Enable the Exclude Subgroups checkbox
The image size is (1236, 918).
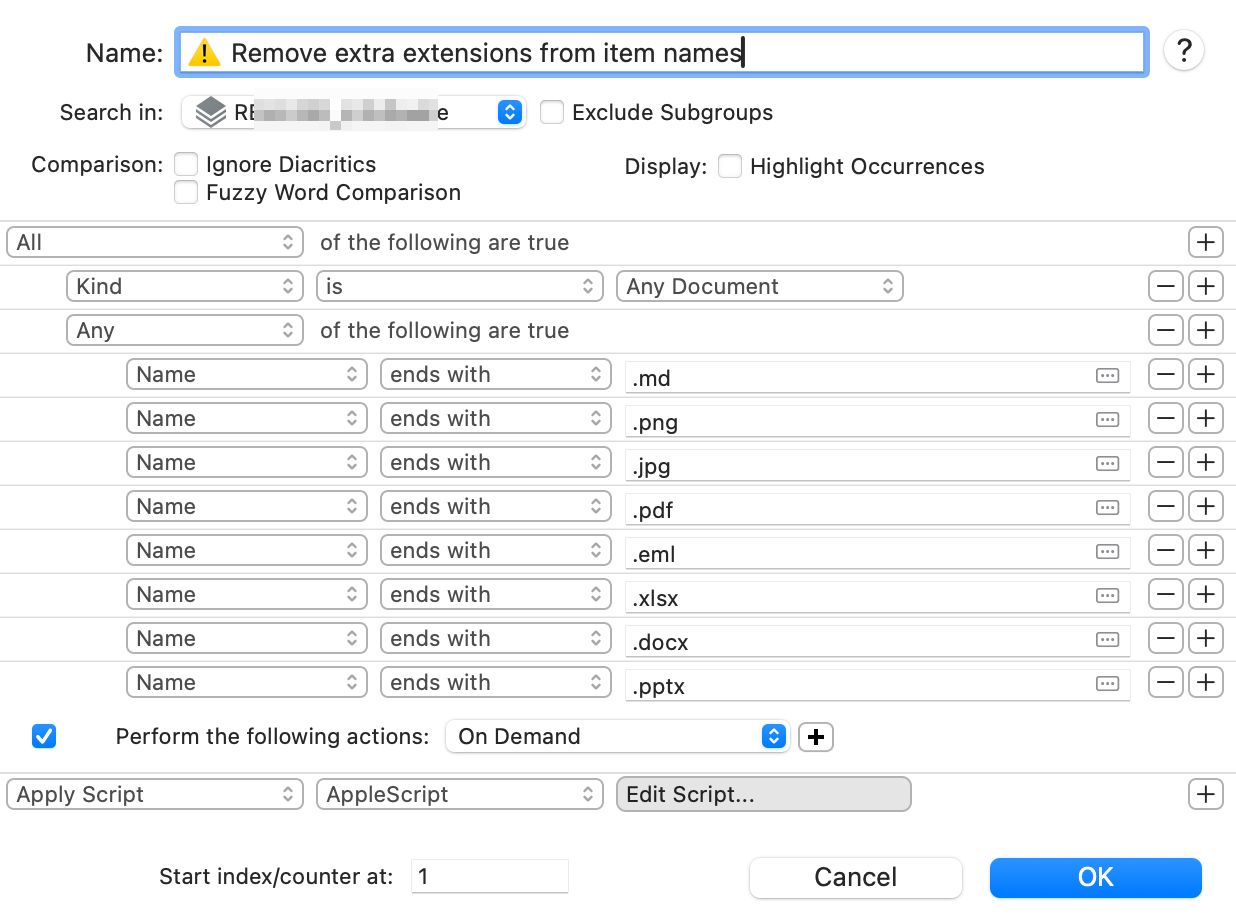point(552,112)
